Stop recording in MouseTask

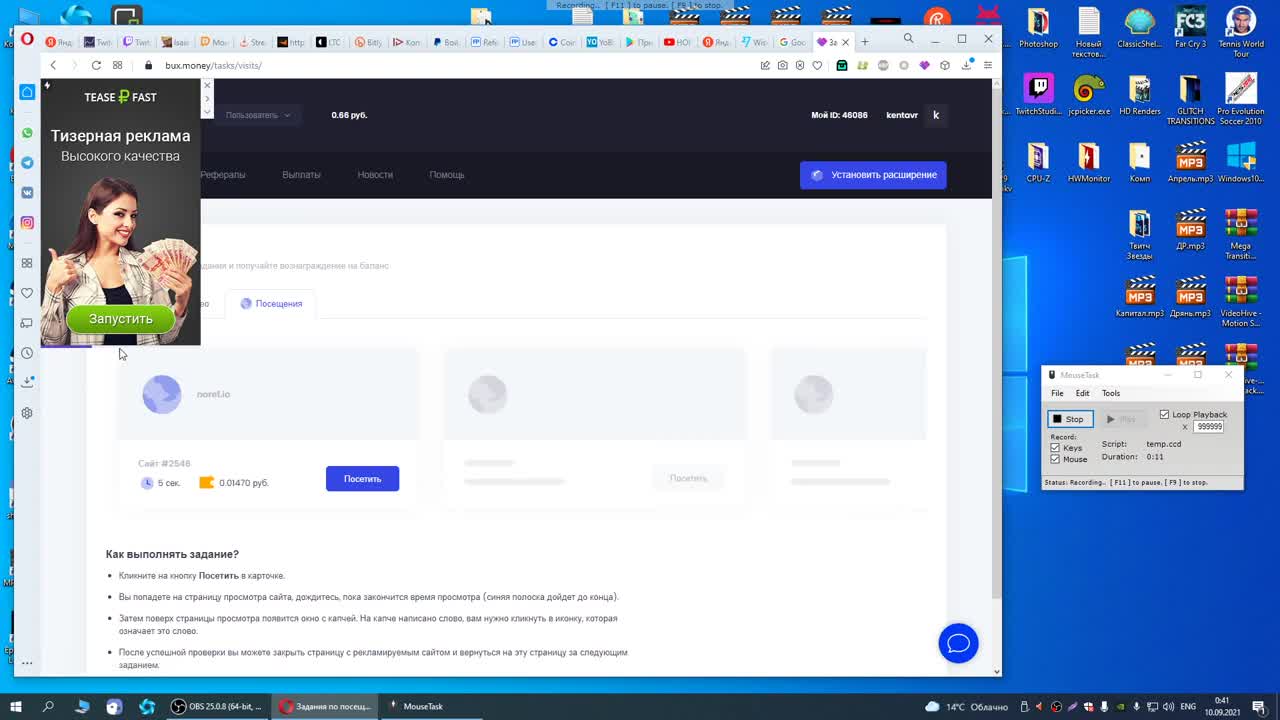pos(1070,419)
